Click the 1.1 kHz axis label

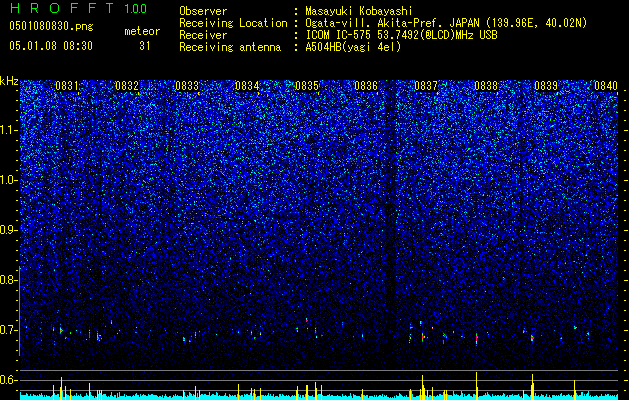[x=8, y=130]
